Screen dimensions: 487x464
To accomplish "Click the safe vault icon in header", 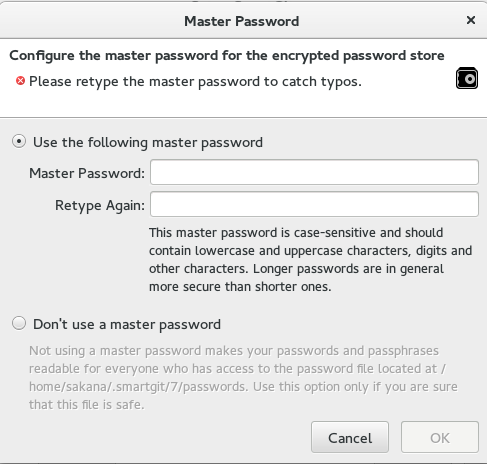I will [x=467, y=79].
